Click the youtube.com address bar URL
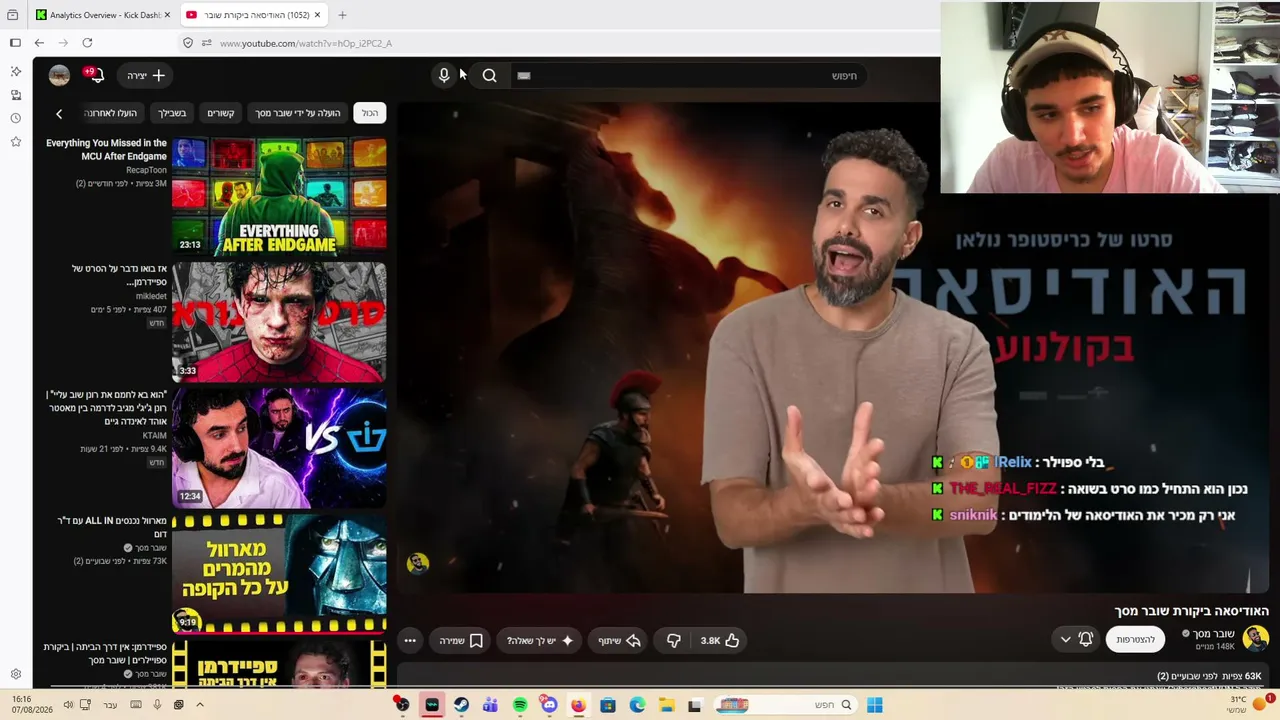The image size is (1280, 720). pyautogui.click(x=306, y=43)
